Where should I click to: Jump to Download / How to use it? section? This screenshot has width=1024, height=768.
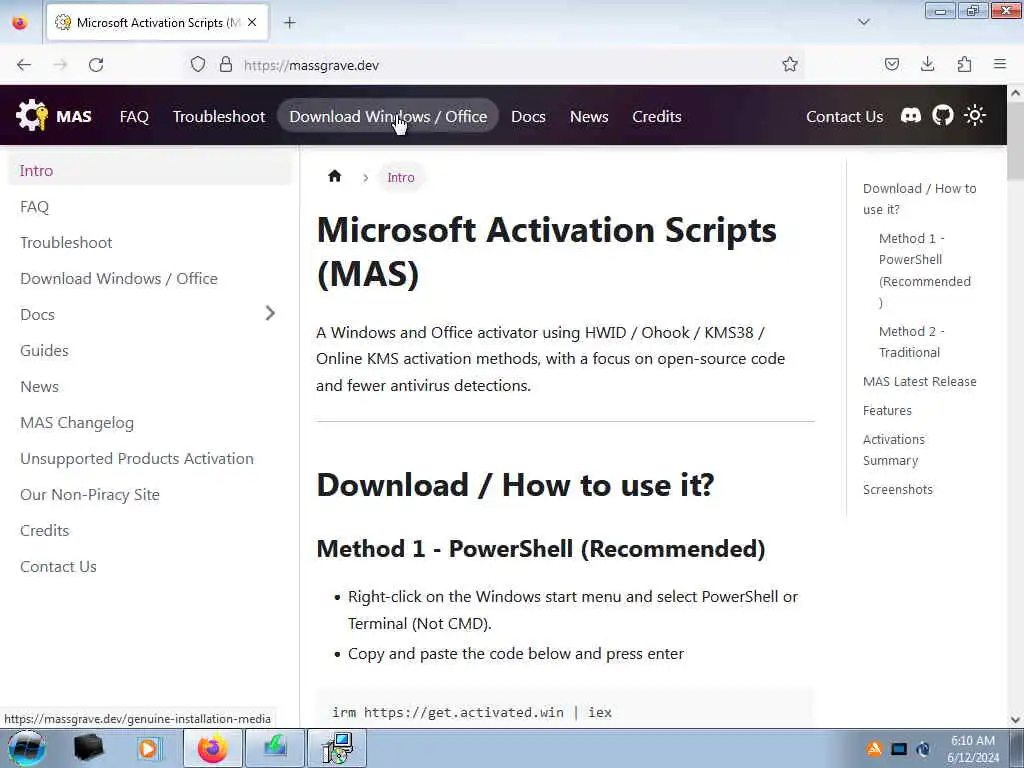pyautogui.click(x=920, y=199)
